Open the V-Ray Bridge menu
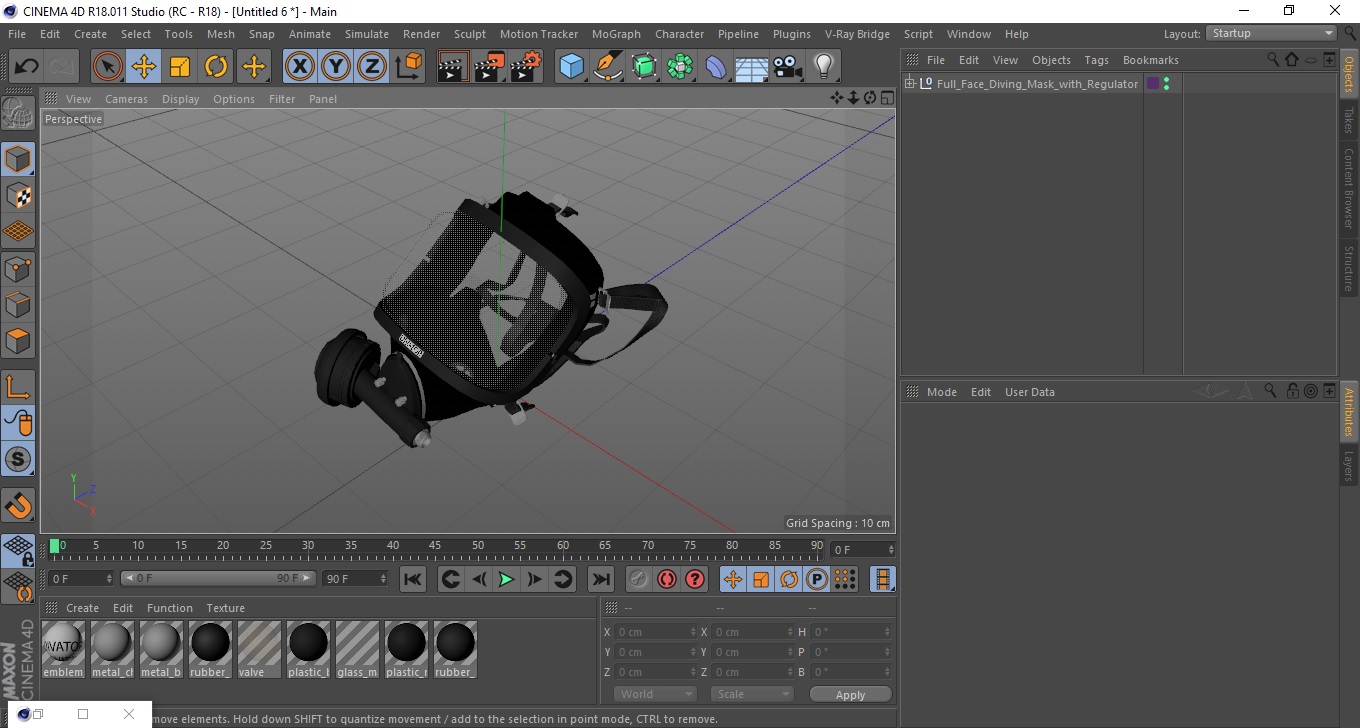Viewport: 1360px width, 728px height. 857,34
